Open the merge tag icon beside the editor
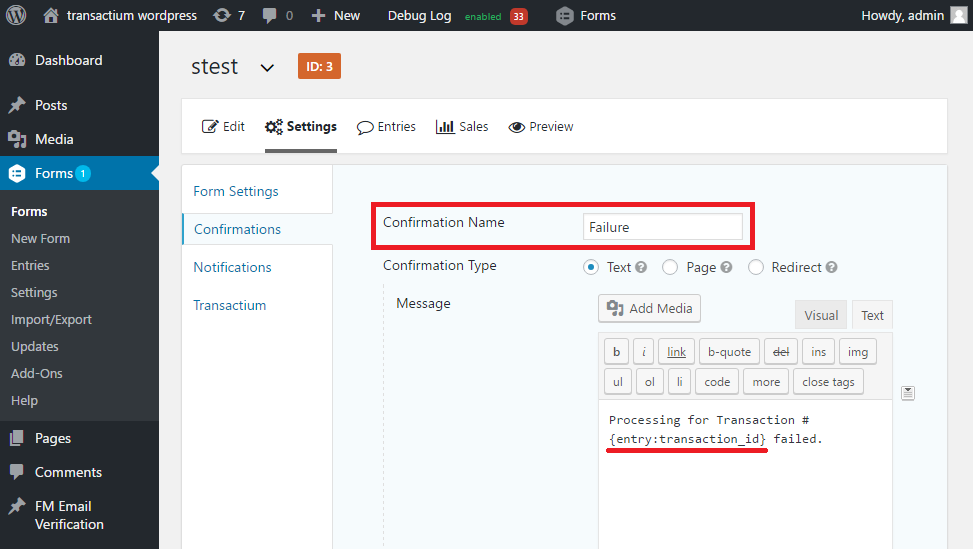The height and width of the screenshot is (549, 973). pyautogui.click(x=908, y=393)
